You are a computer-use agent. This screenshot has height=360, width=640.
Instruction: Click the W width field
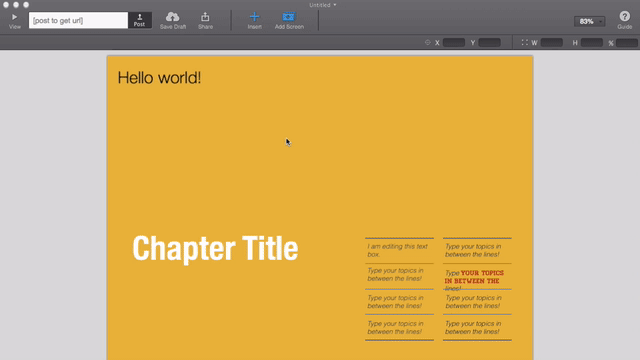pos(552,42)
